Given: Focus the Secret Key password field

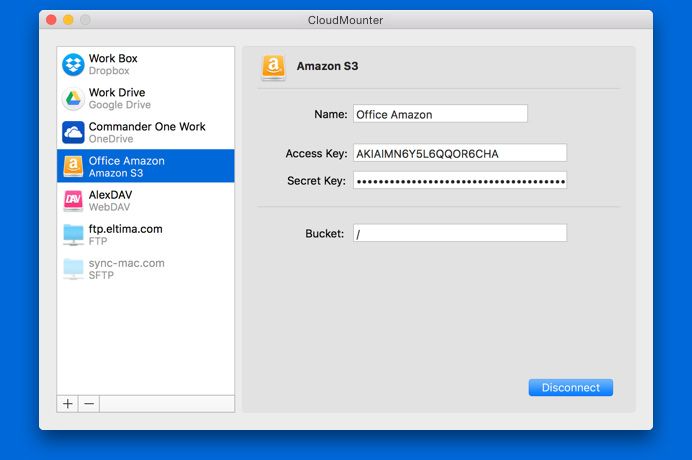Looking at the screenshot, I should pos(460,180).
